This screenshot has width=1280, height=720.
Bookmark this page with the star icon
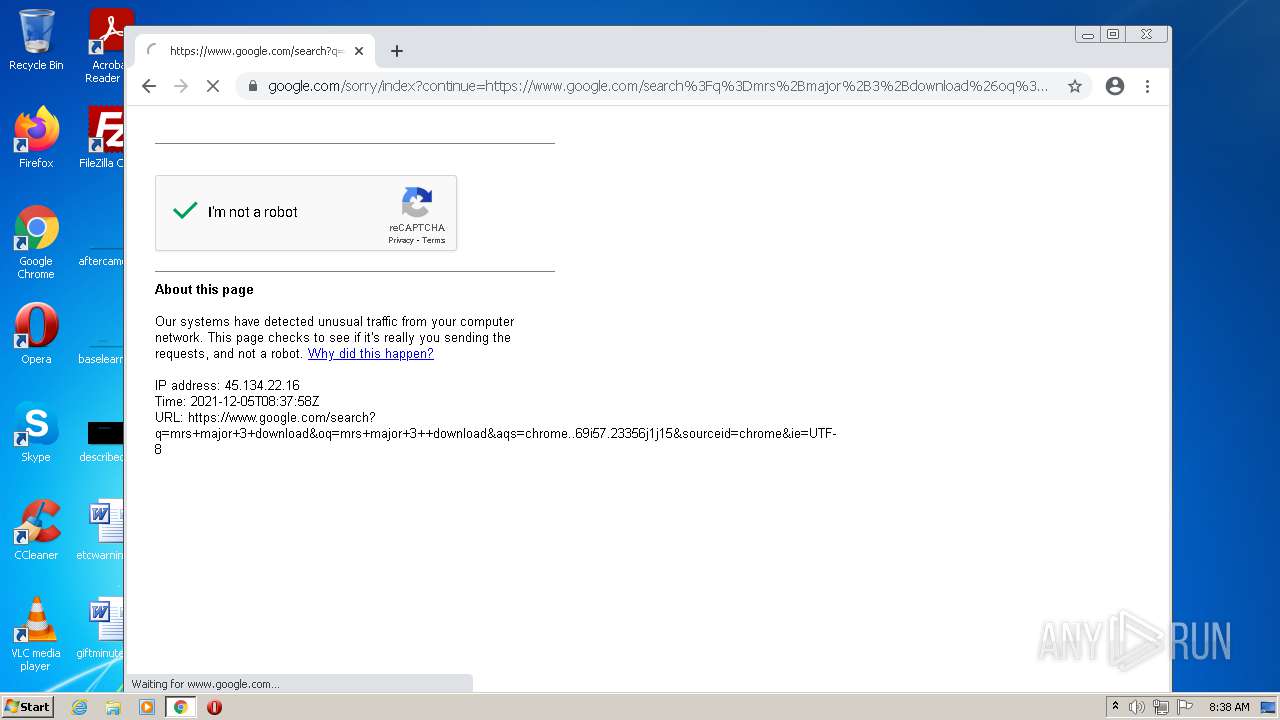(x=1075, y=86)
